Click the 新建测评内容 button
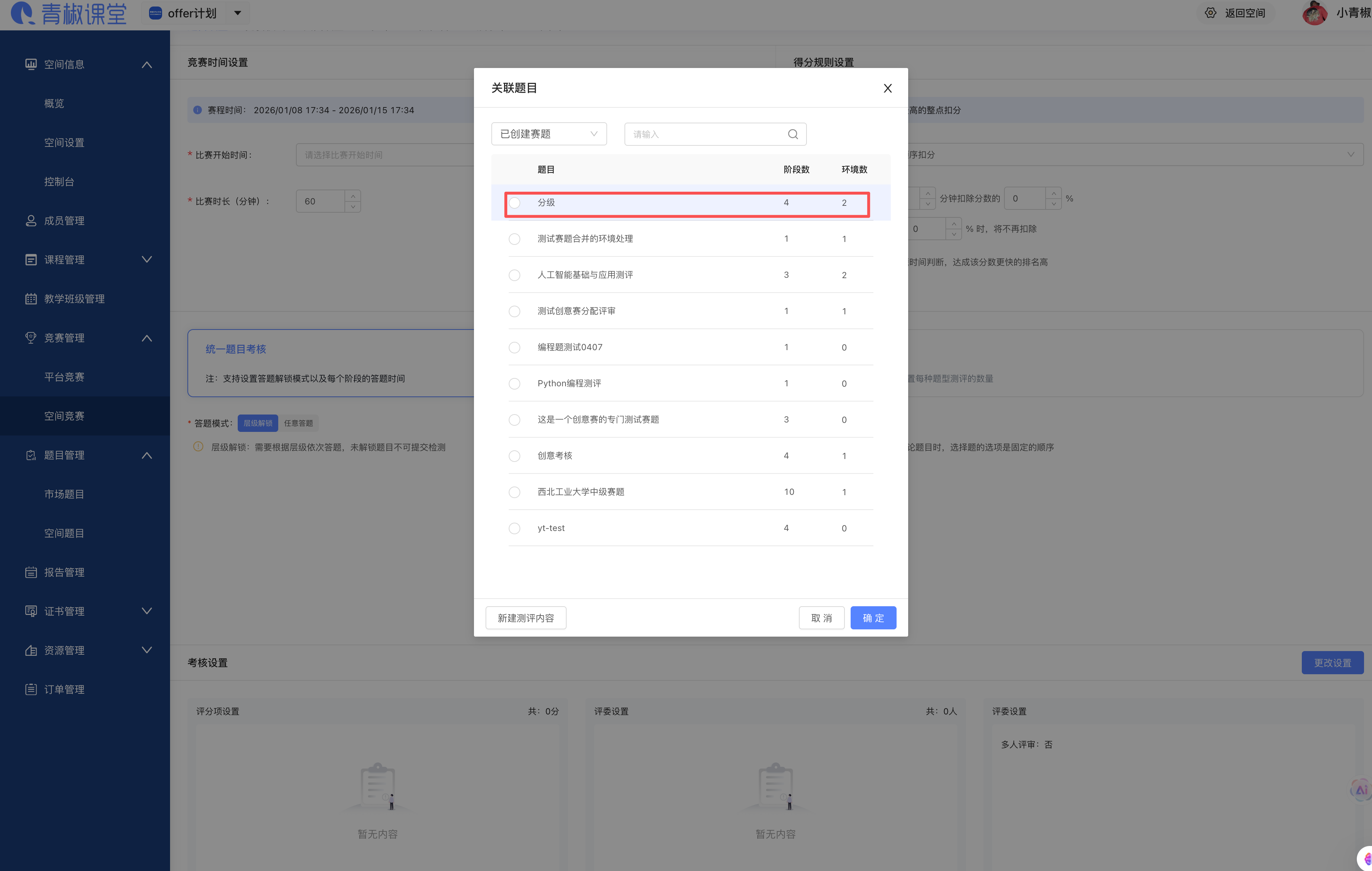 525,618
